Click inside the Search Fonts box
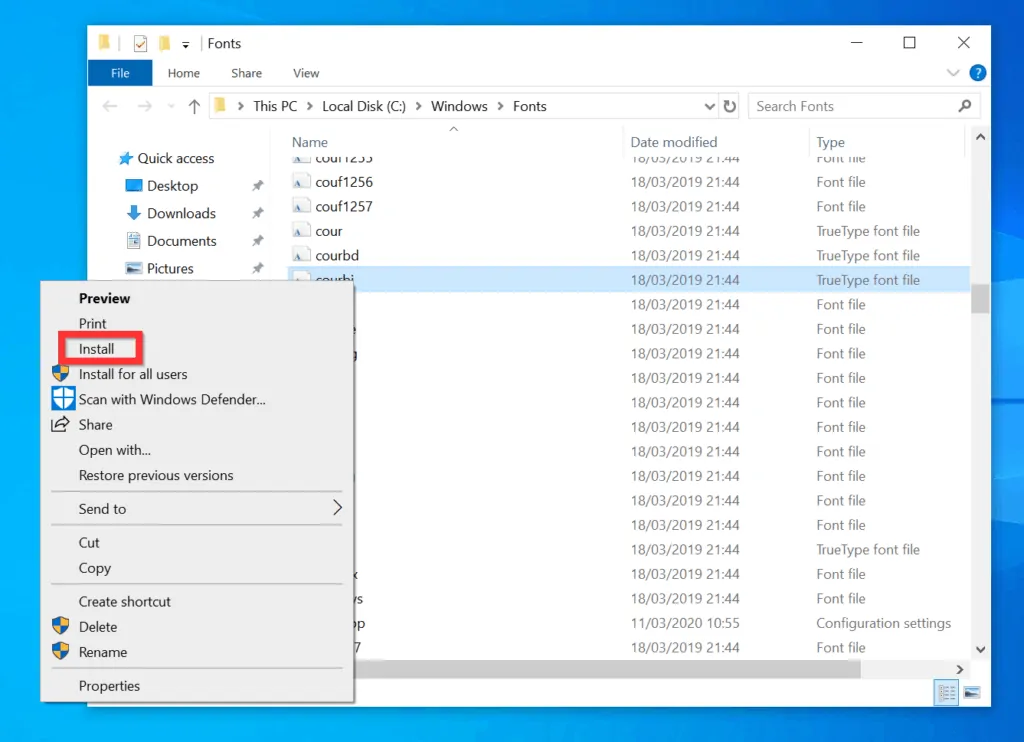Viewport: 1024px width, 742px height. [x=850, y=105]
